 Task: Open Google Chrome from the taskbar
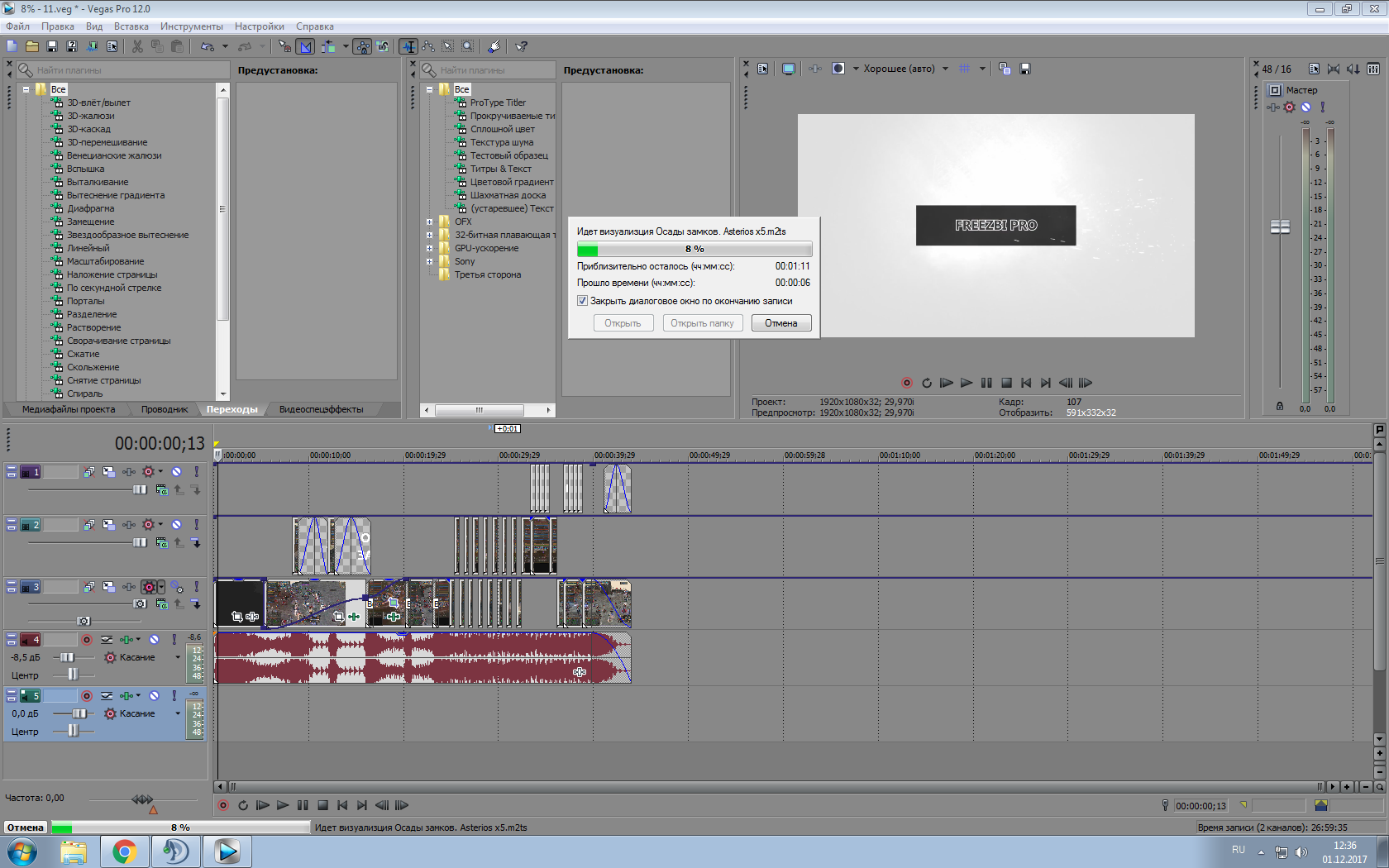125,851
